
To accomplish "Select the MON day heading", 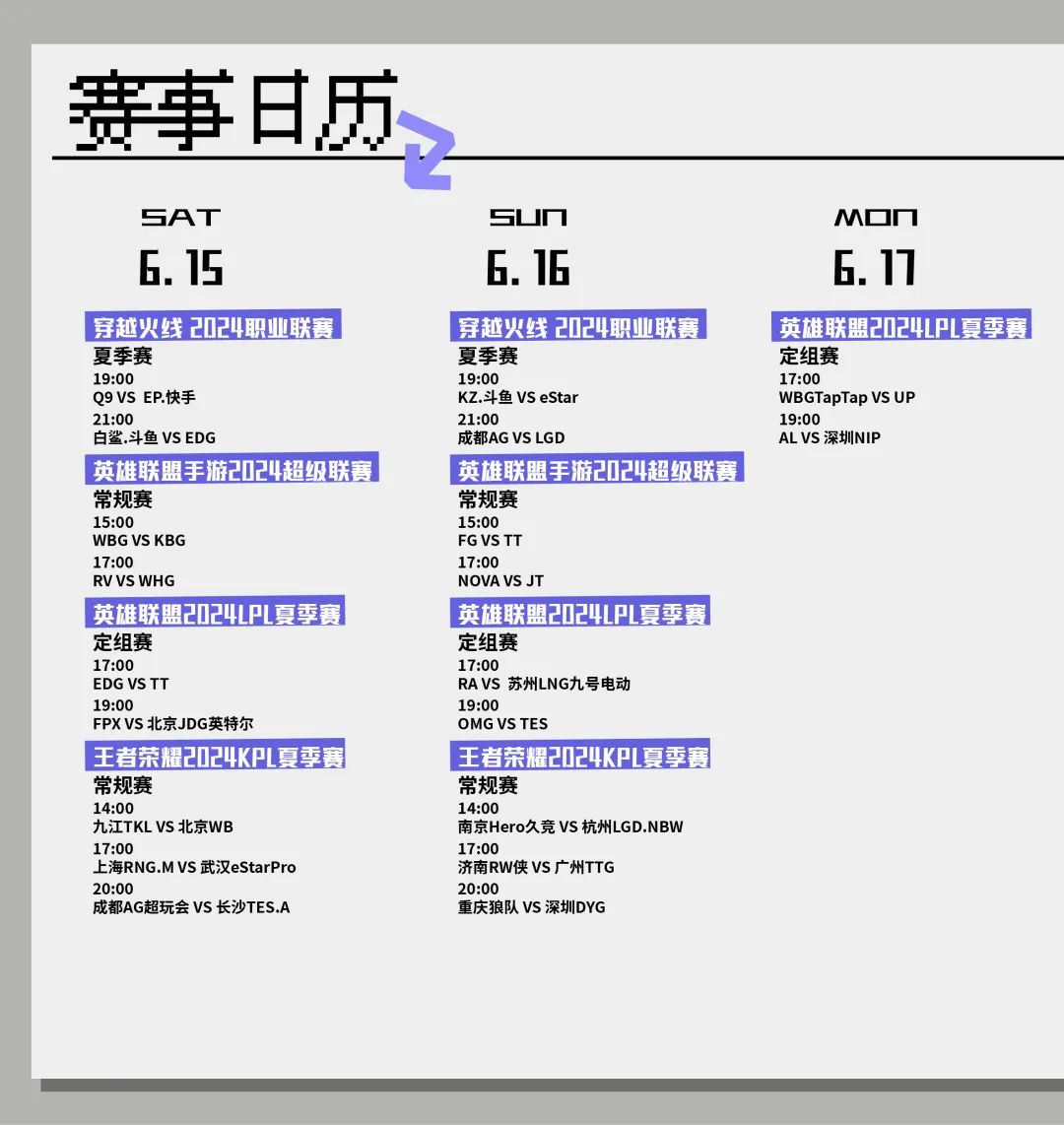I will coord(875,218).
